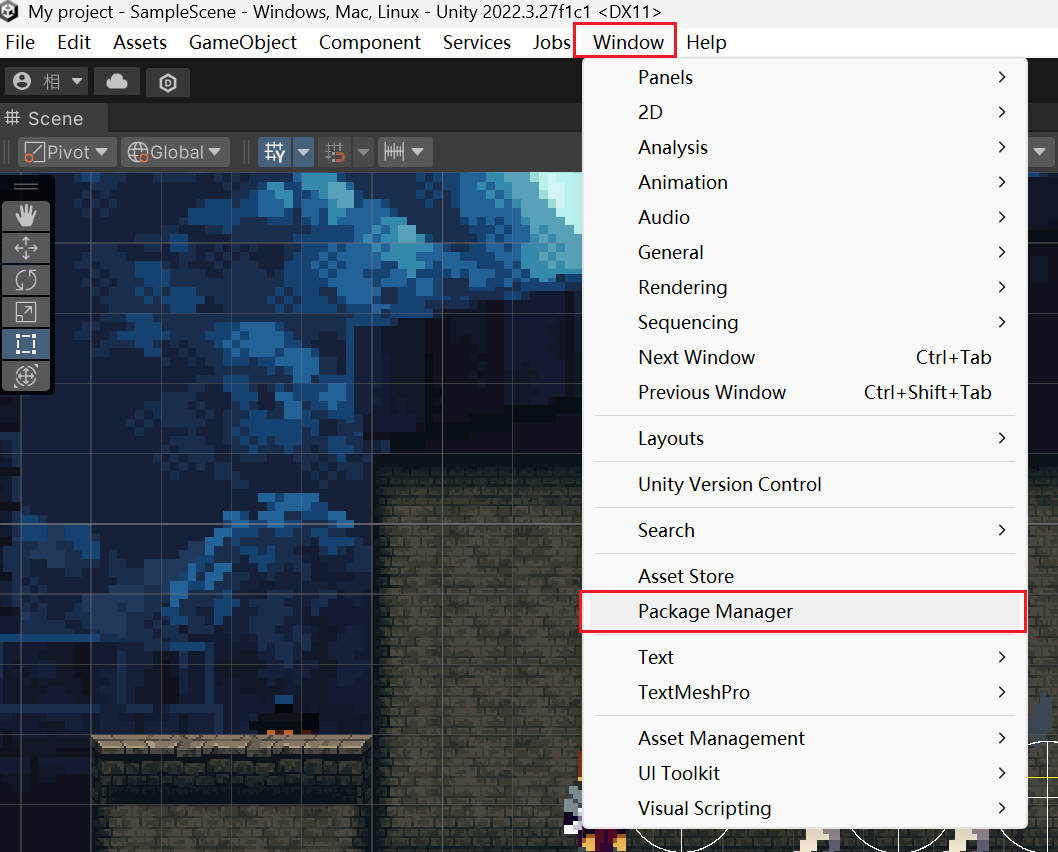Open the Services menu
Viewport: 1058px width, 852px height.
pyautogui.click(x=476, y=42)
